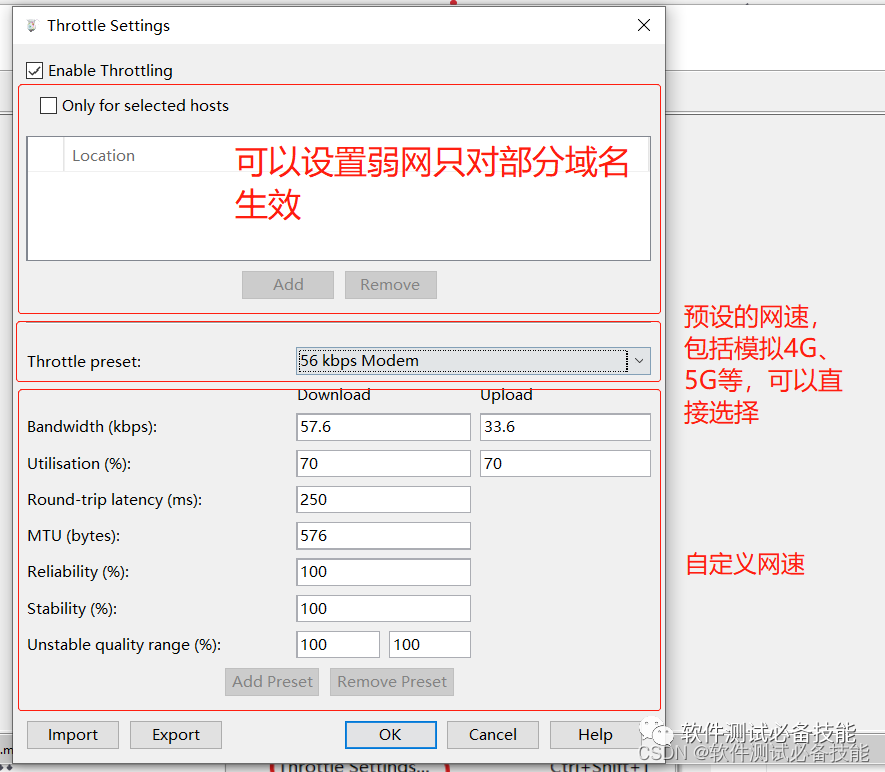Click the Add host button
The image size is (885, 772).
(x=288, y=284)
